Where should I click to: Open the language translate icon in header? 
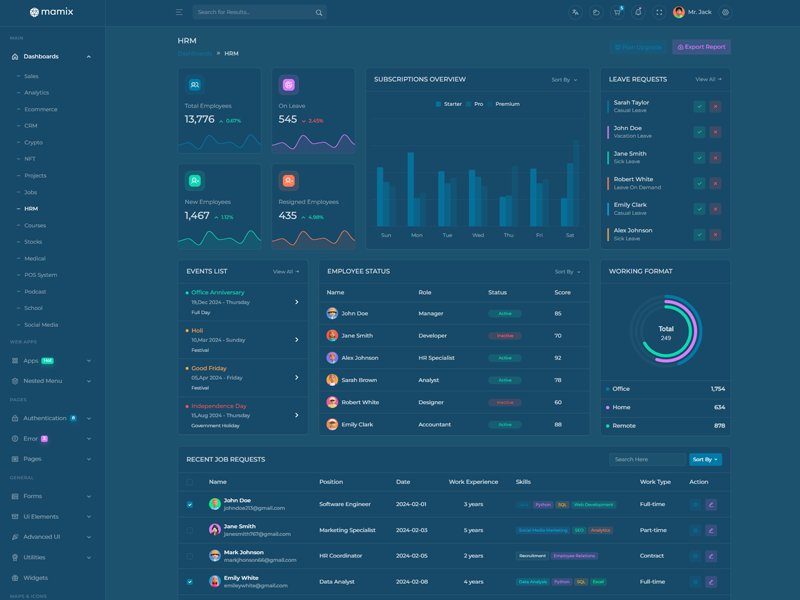[575, 13]
